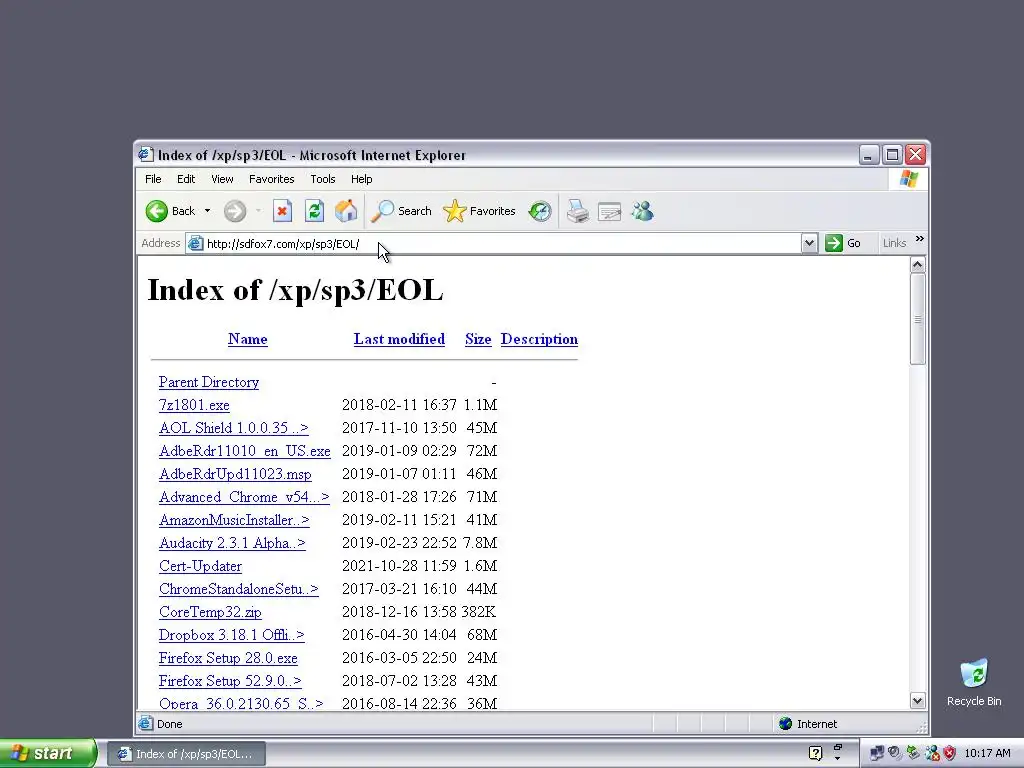
Task: Open the Favorites menu
Action: pos(272,179)
